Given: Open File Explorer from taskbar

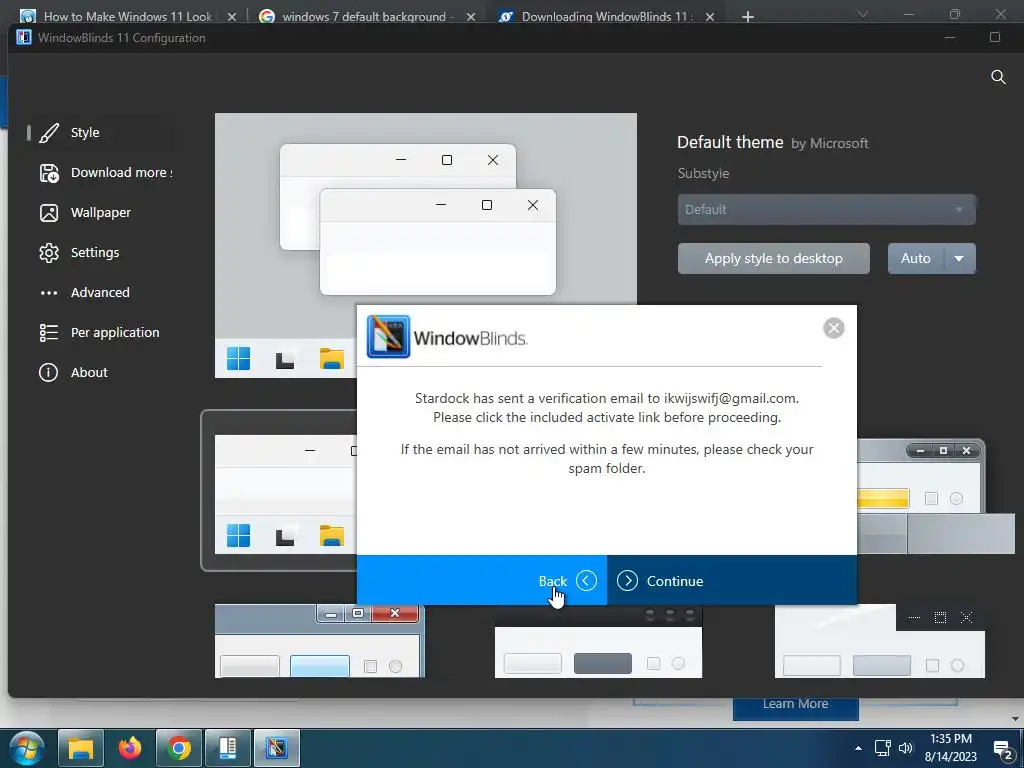Looking at the screenshot, I should [80, 748].
